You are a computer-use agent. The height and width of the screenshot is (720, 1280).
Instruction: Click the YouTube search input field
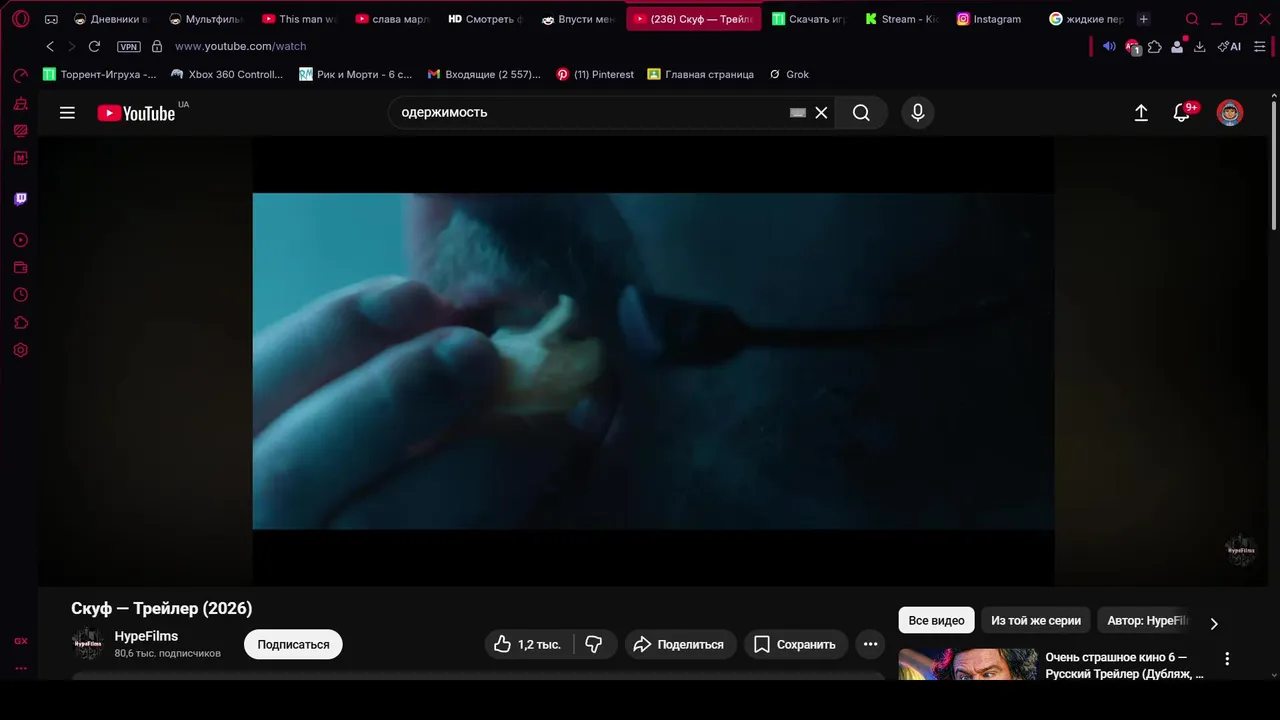[x=590, y=113]
